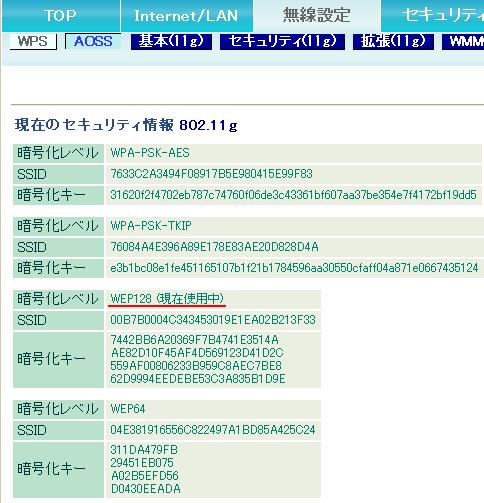Screen dimensions: 484x503
Task: Select the 無線設定 tab
Action: pos(317,15)
